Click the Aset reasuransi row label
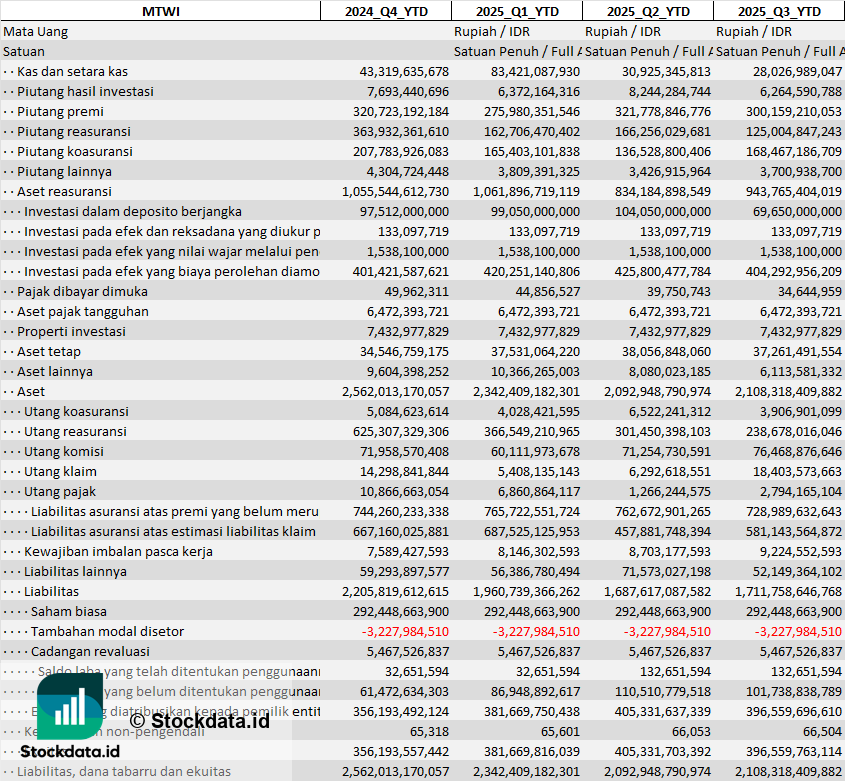The image size is (845, 781). tap(64, 191)
